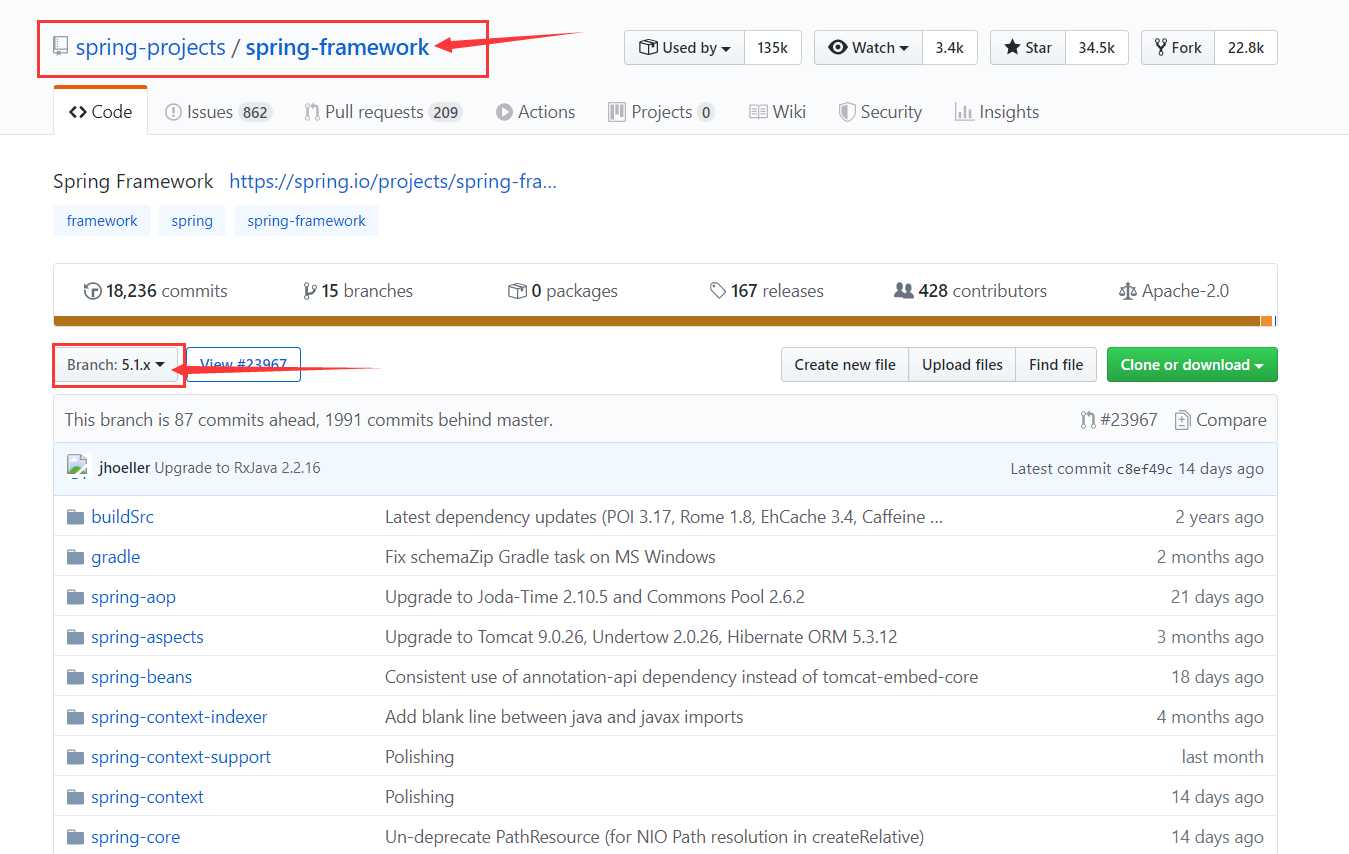Star the repository with the Star button
The width and height of the screenshot is (1349, 854).
coord(1028,48)
